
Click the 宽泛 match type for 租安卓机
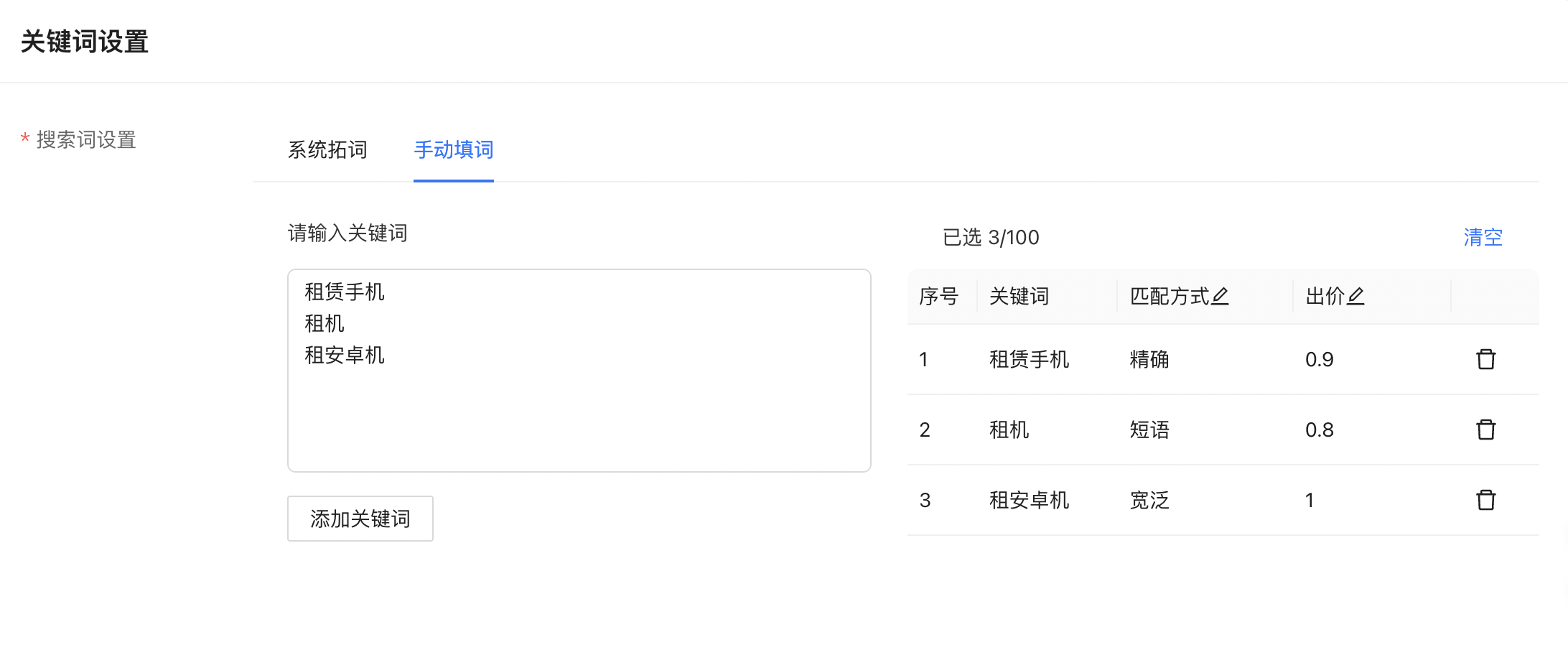coord(1149,500)
